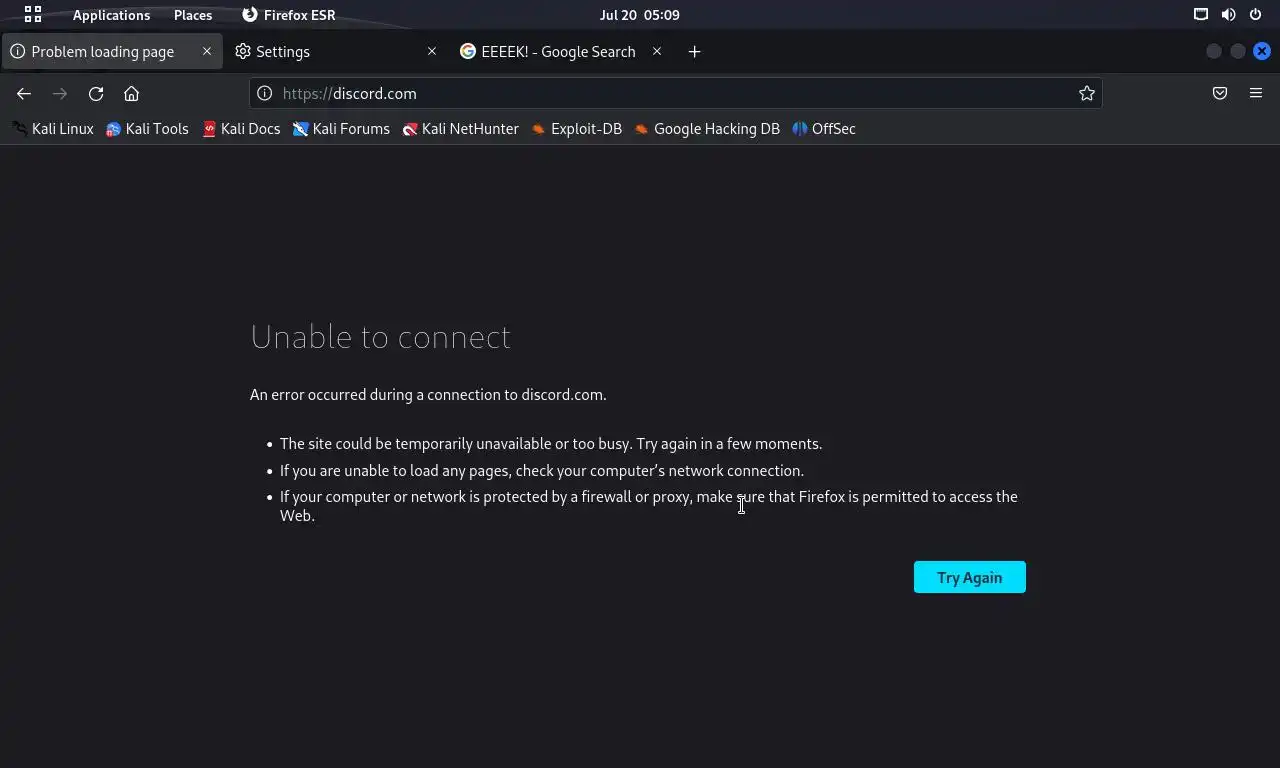Click the screen indicator in system tray
Viewport: 1280px width, 768px height.
pos(1201,15)
